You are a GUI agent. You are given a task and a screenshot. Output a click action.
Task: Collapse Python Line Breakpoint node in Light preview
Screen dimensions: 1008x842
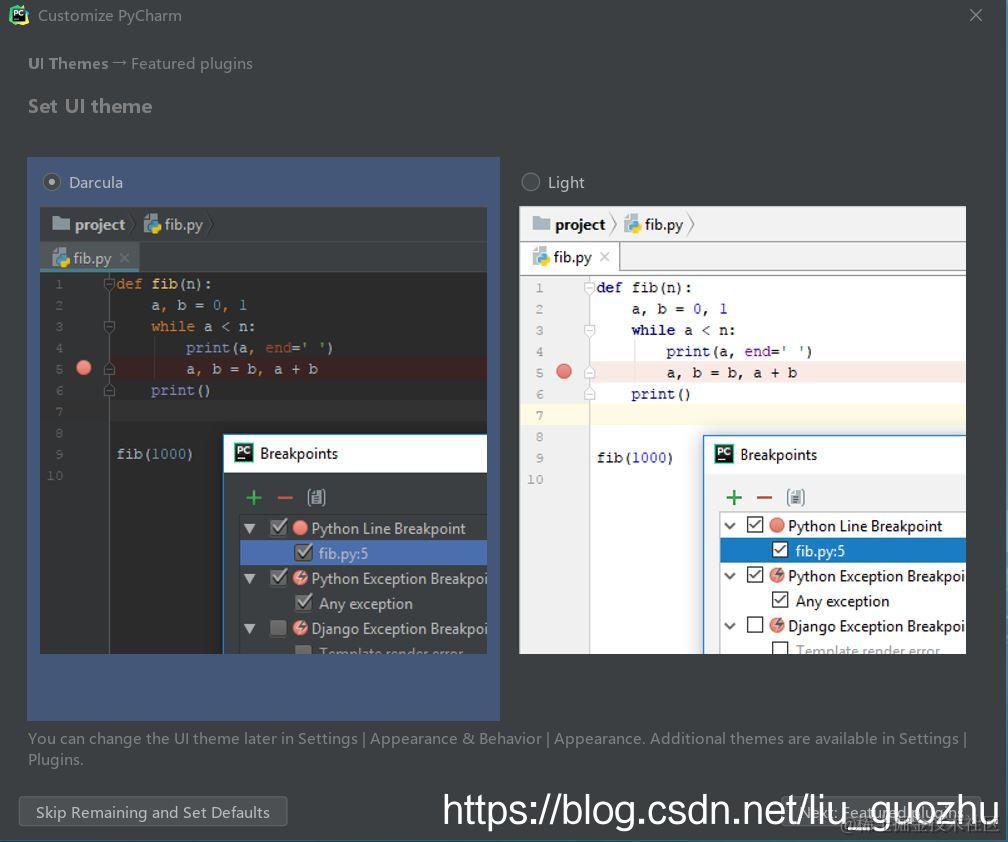click(x=730, y=526)
